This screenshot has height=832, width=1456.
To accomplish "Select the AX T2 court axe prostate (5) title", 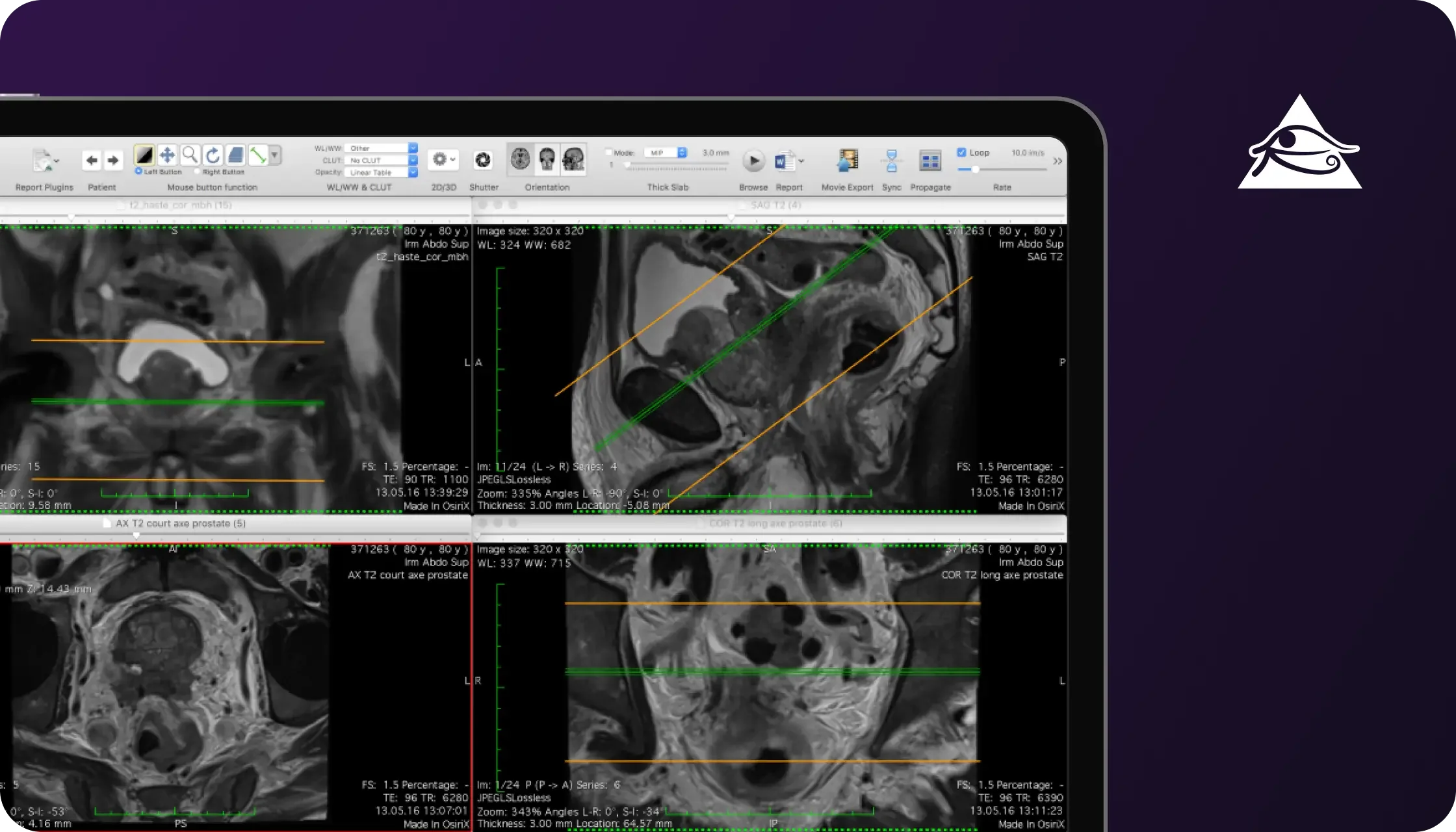I will point(181,523).
